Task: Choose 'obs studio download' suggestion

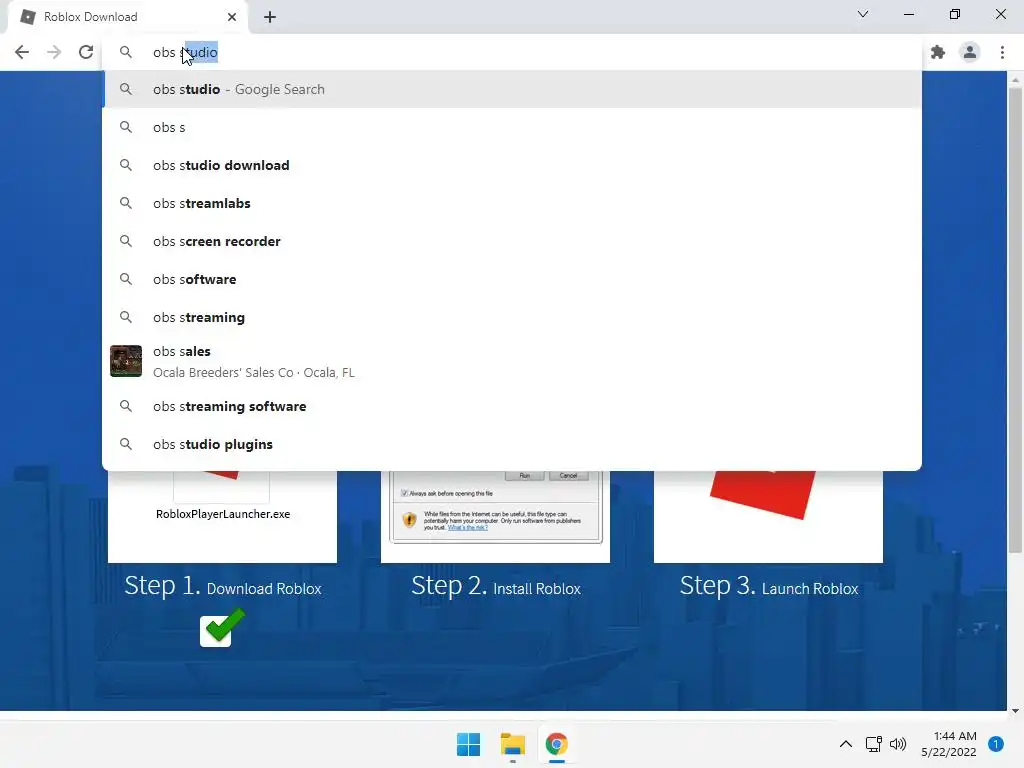Action: pos(512,165)
